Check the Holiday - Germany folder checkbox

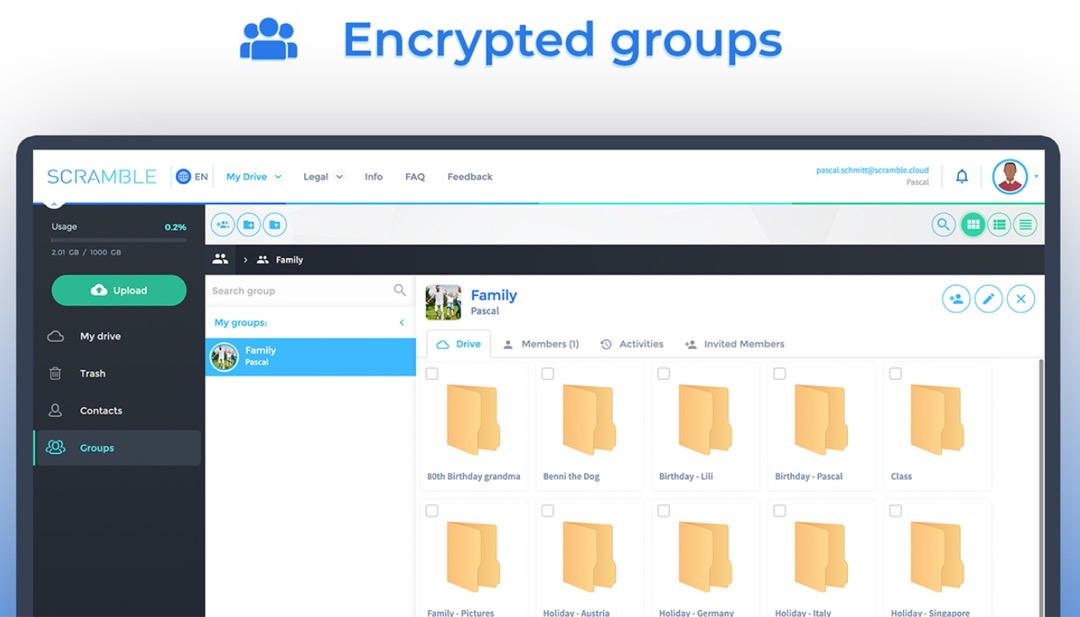click(663, 511)
